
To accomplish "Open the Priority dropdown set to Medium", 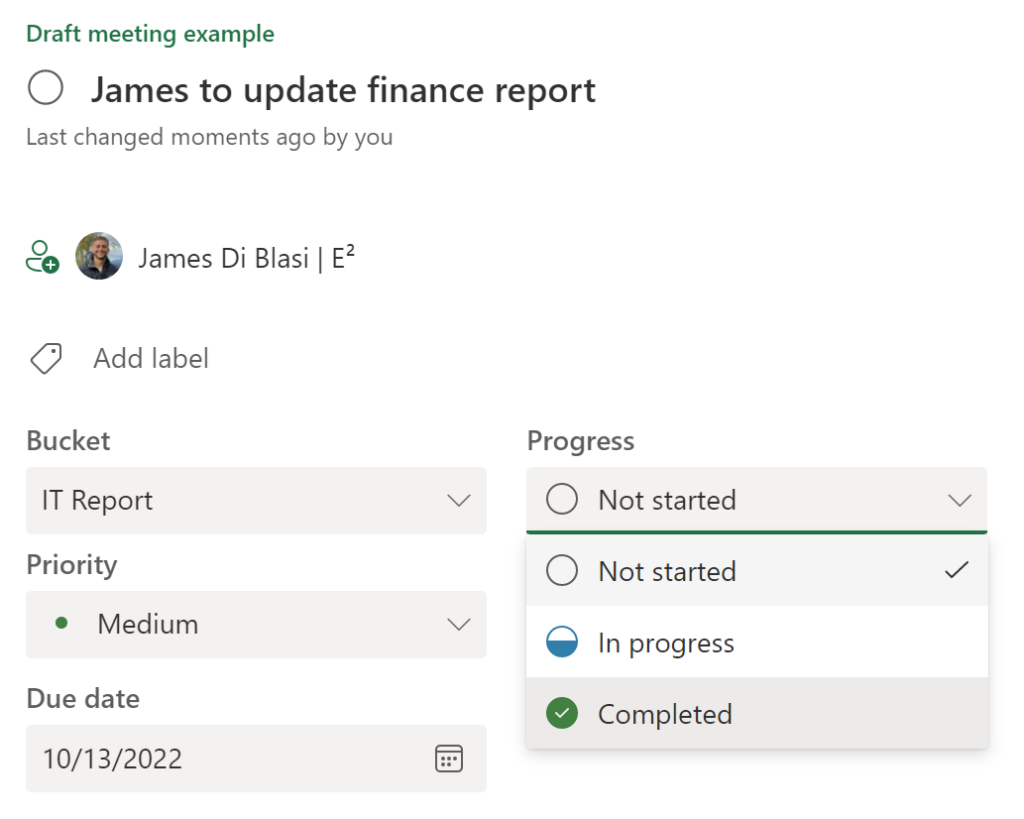I will click(x=458, y=624).
